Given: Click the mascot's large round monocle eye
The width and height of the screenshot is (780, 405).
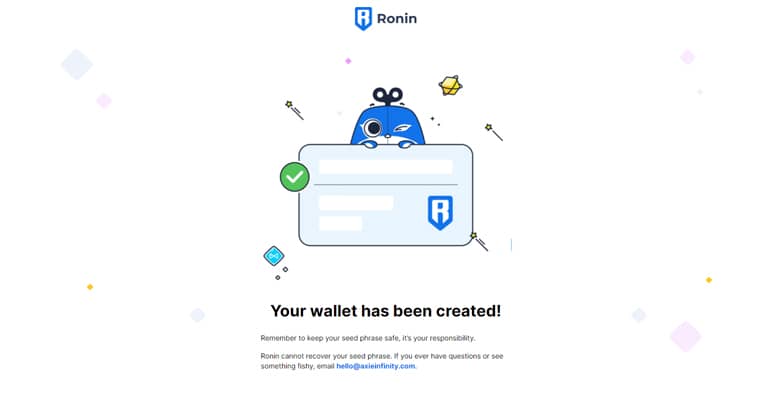Looking at the screenshot, I should [373, 128].
